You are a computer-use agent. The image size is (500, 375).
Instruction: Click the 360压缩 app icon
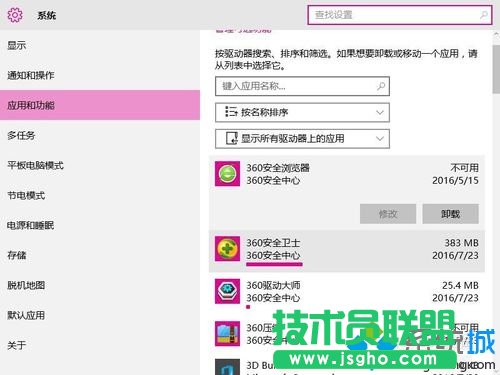(227, 334)
